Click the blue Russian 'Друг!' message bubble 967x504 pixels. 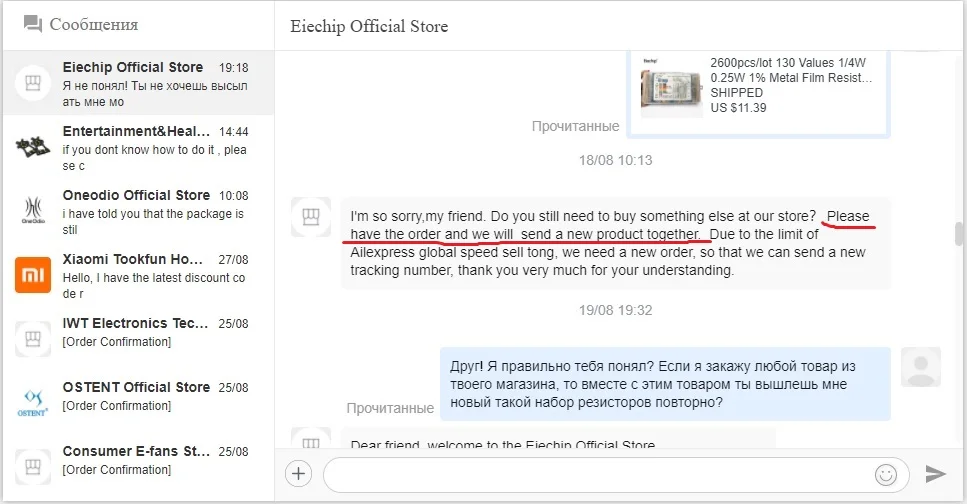pyautogui.click(x=665, y=384)
